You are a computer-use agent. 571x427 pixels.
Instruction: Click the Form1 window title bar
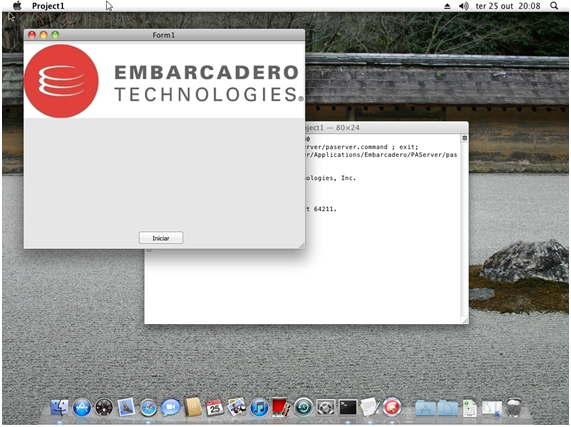[164, 35]
